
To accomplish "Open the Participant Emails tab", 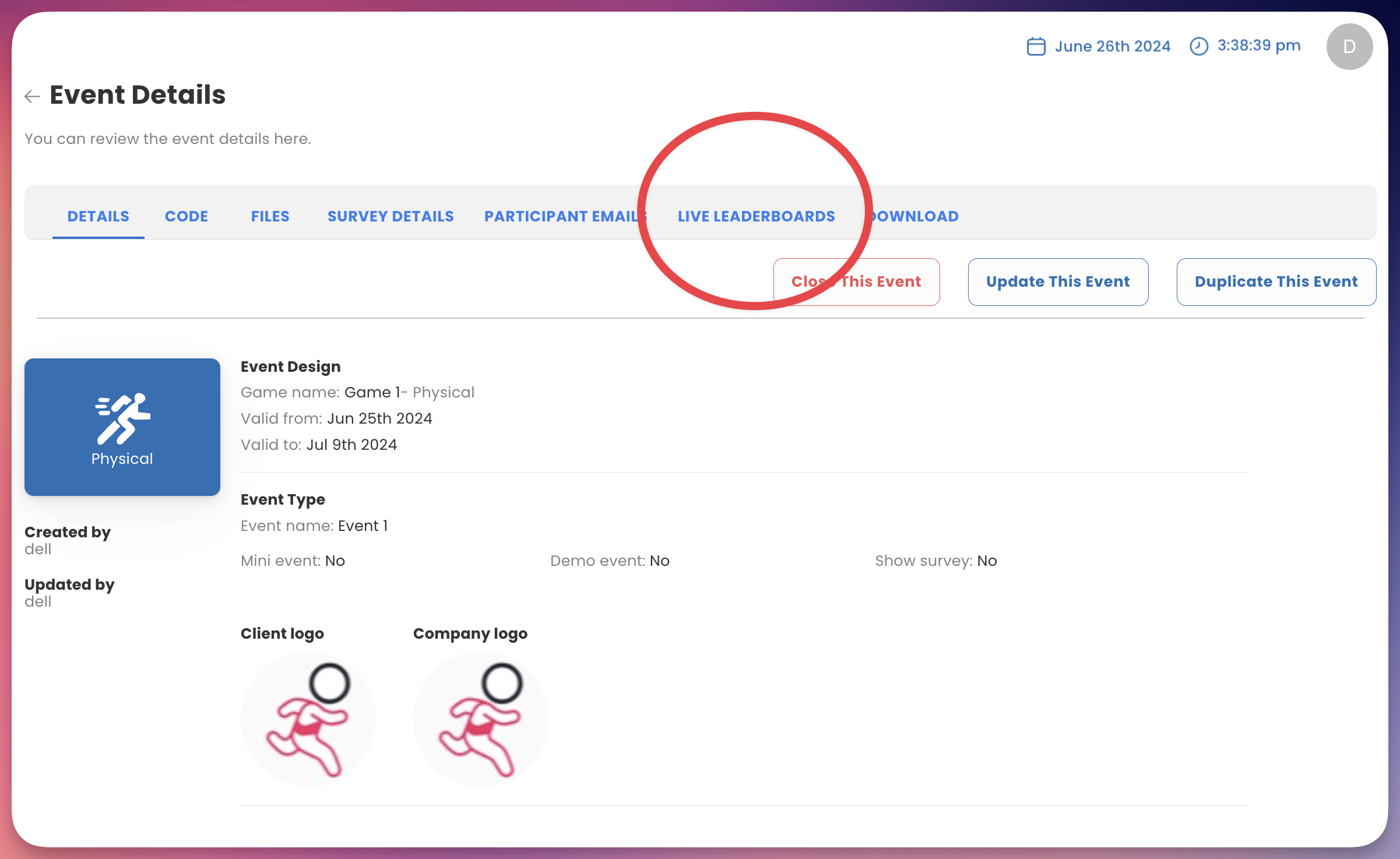I will point(562,216).
